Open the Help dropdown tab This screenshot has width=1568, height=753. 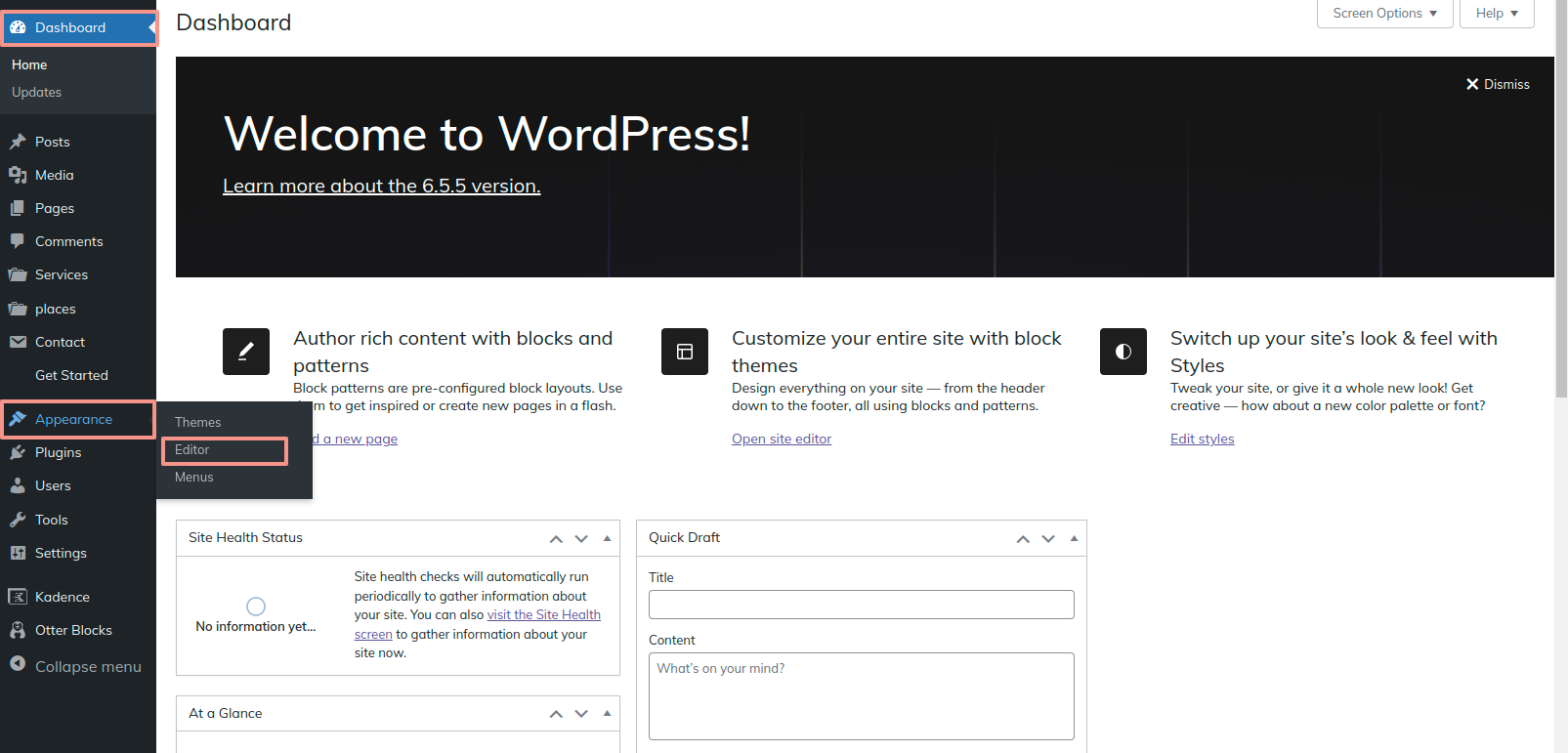tap(1496, 14)
